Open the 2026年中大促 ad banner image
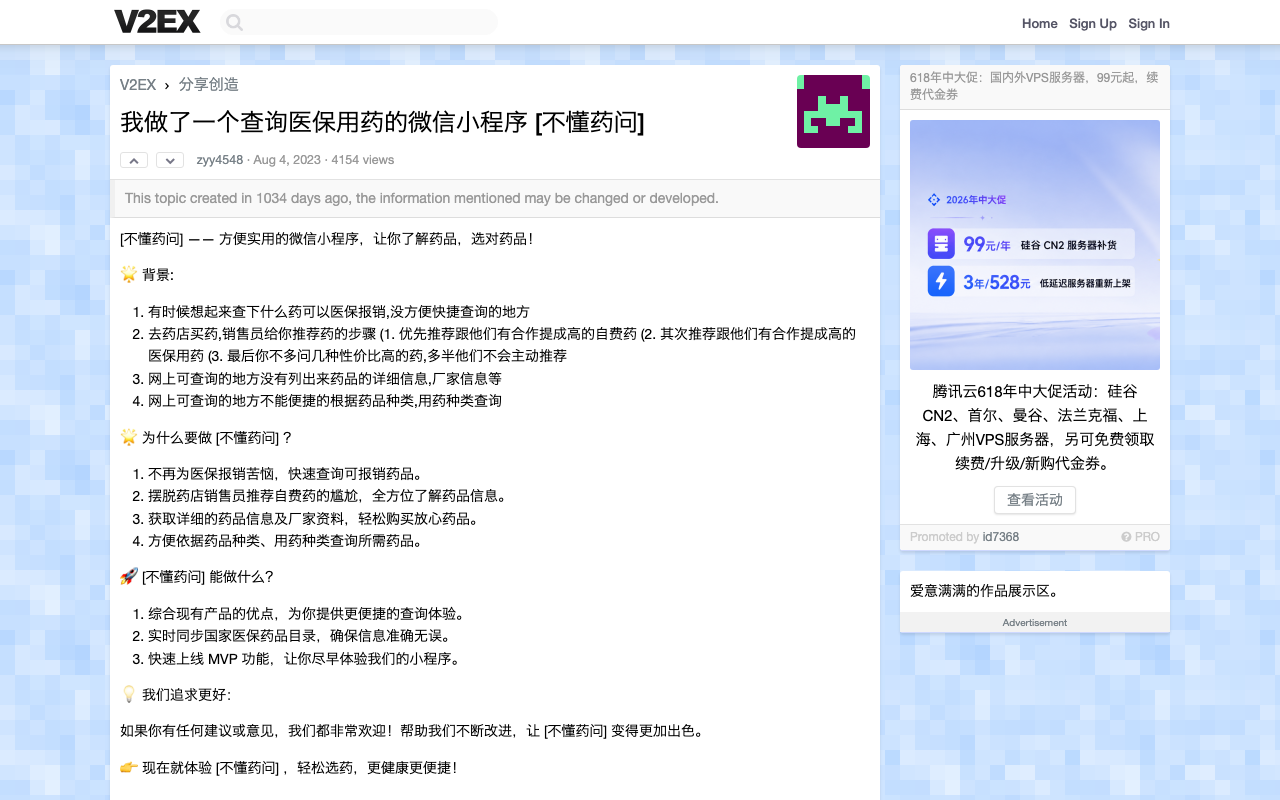The height and width of the screenshot is (800, 1280). click(1035, 245)
